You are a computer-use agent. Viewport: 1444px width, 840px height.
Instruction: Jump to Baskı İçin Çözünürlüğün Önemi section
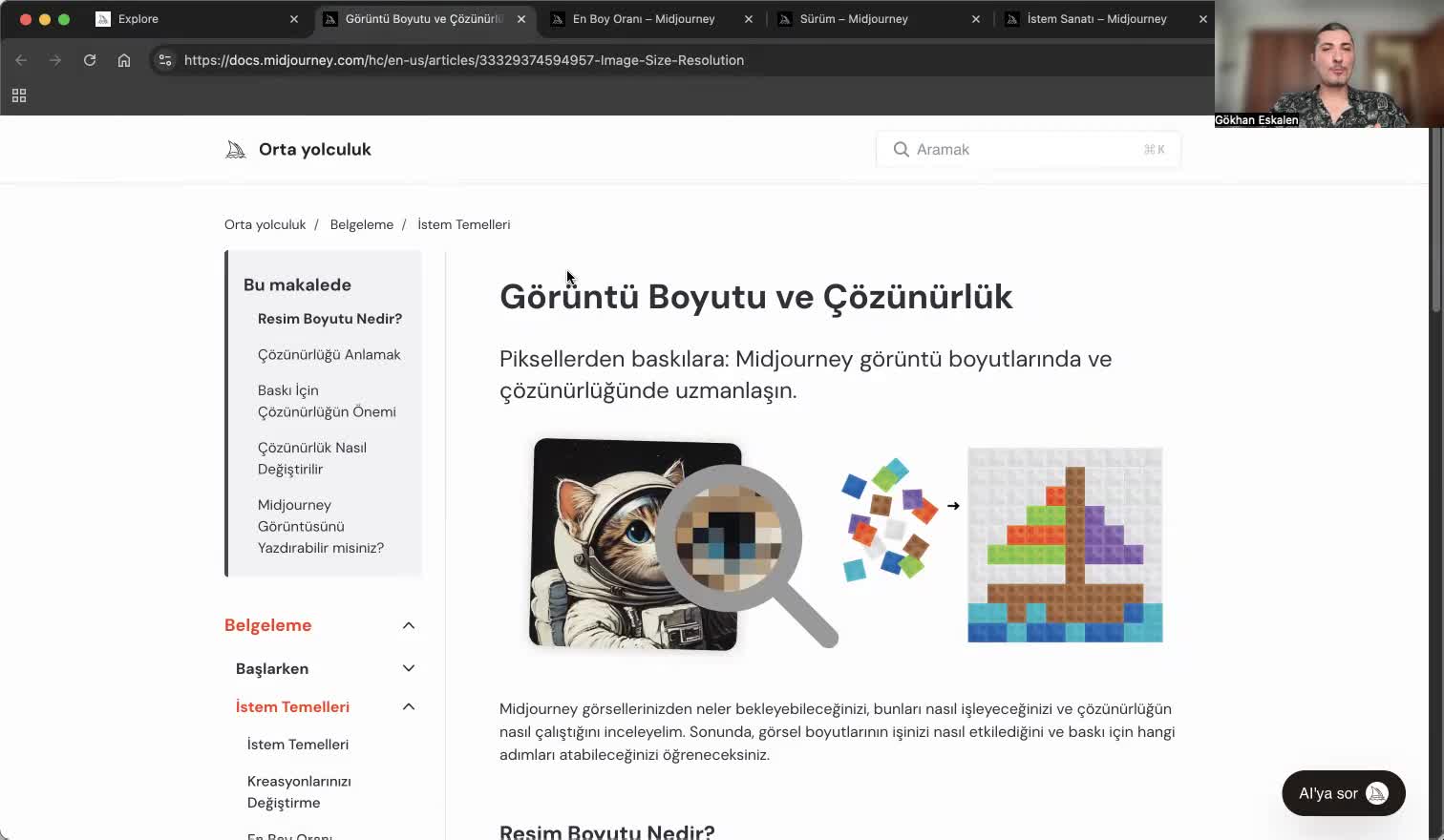pyautogui.click(x=327, y=401)
